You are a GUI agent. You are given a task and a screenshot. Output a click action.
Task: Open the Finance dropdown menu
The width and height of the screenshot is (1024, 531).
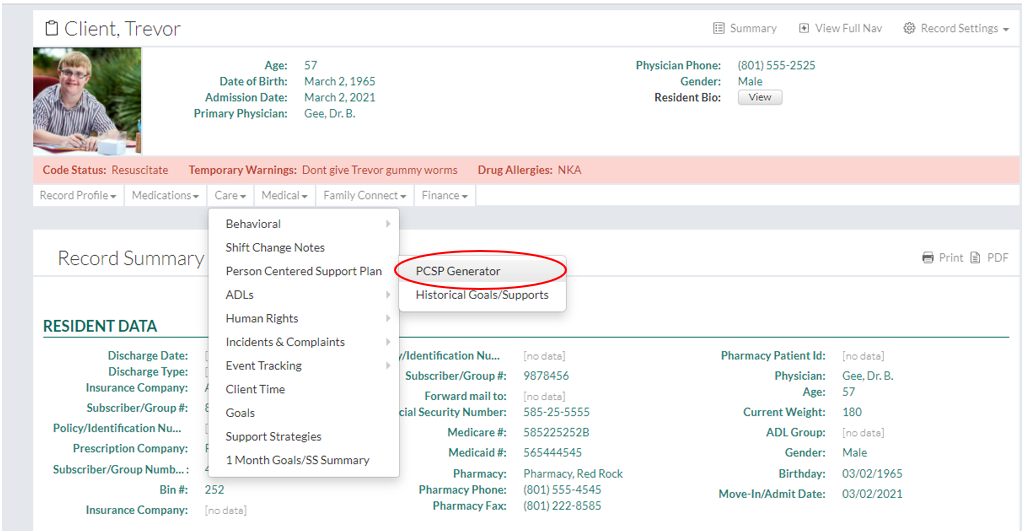[444, 196]
